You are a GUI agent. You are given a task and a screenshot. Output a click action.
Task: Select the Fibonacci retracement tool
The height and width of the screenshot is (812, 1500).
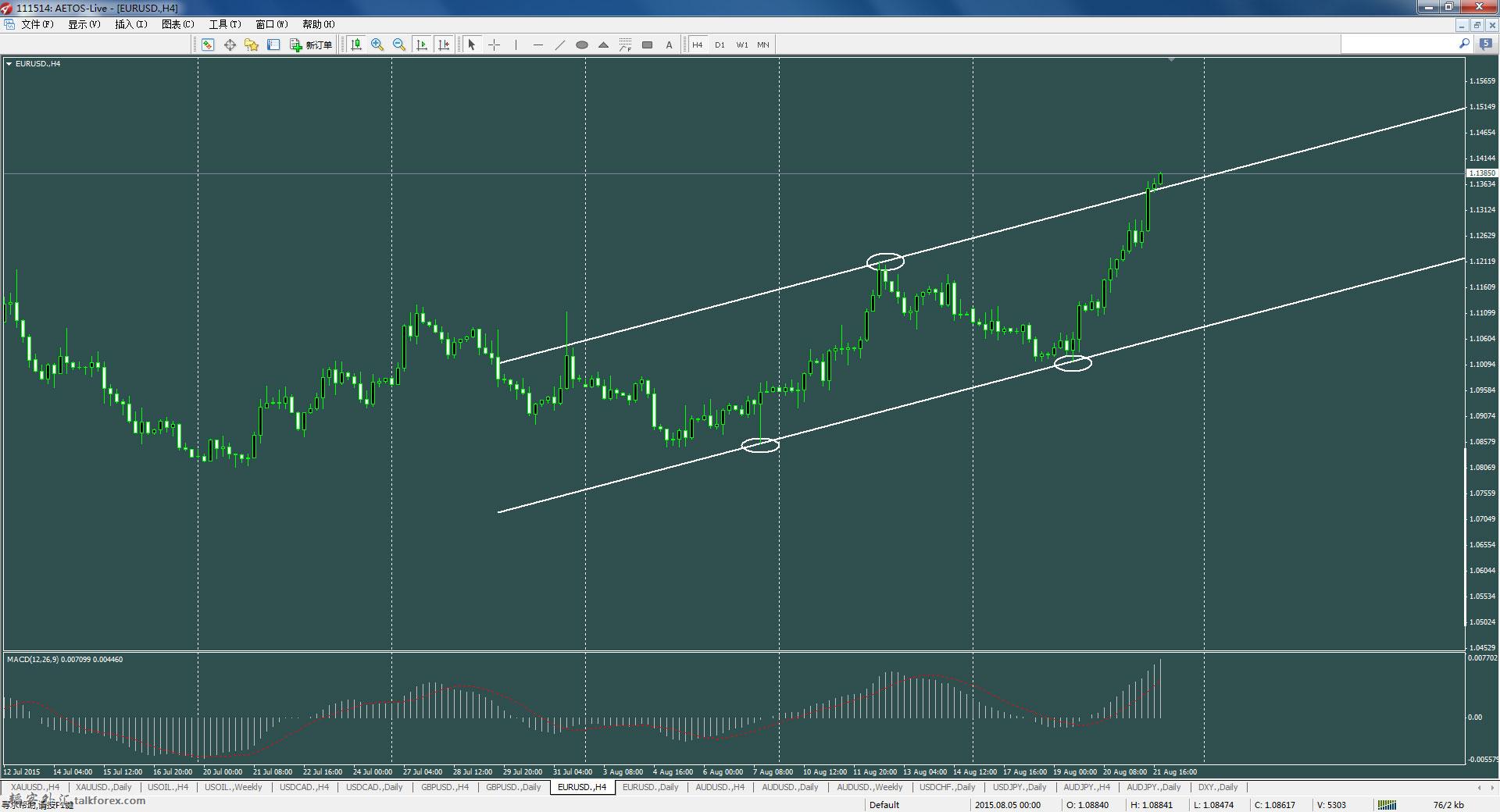pyautogui.click(x=625, y=45)
